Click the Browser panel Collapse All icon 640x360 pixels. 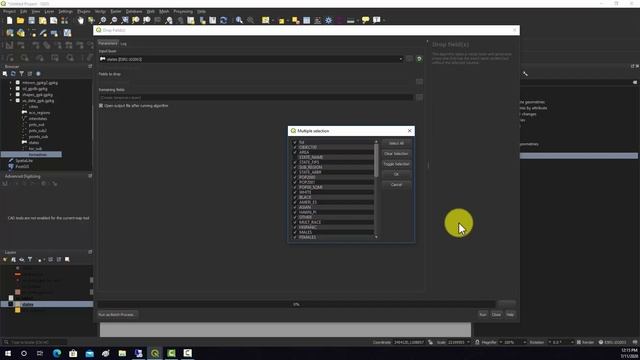(30, 74)
